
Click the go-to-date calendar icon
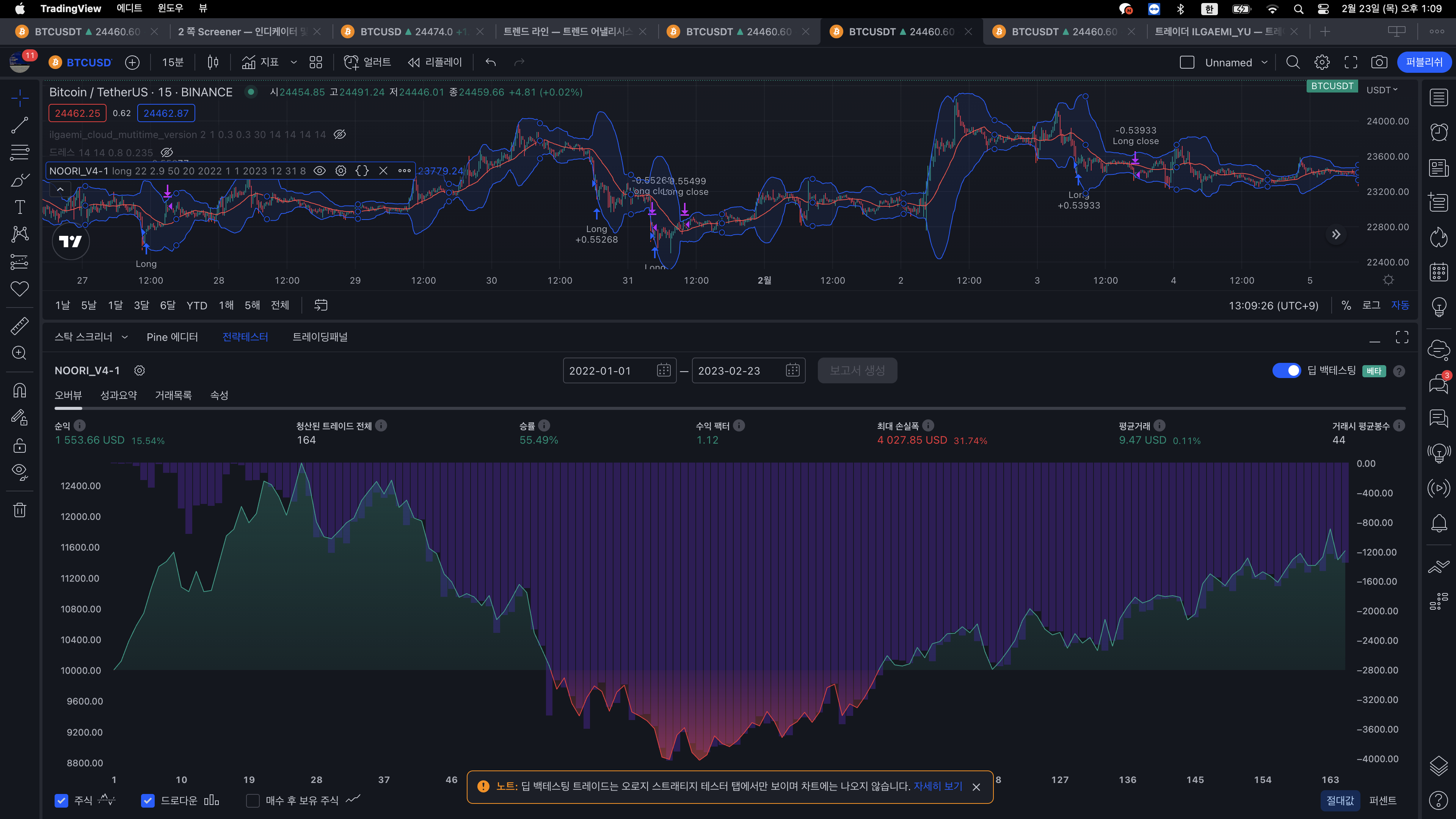coord(320,305)
